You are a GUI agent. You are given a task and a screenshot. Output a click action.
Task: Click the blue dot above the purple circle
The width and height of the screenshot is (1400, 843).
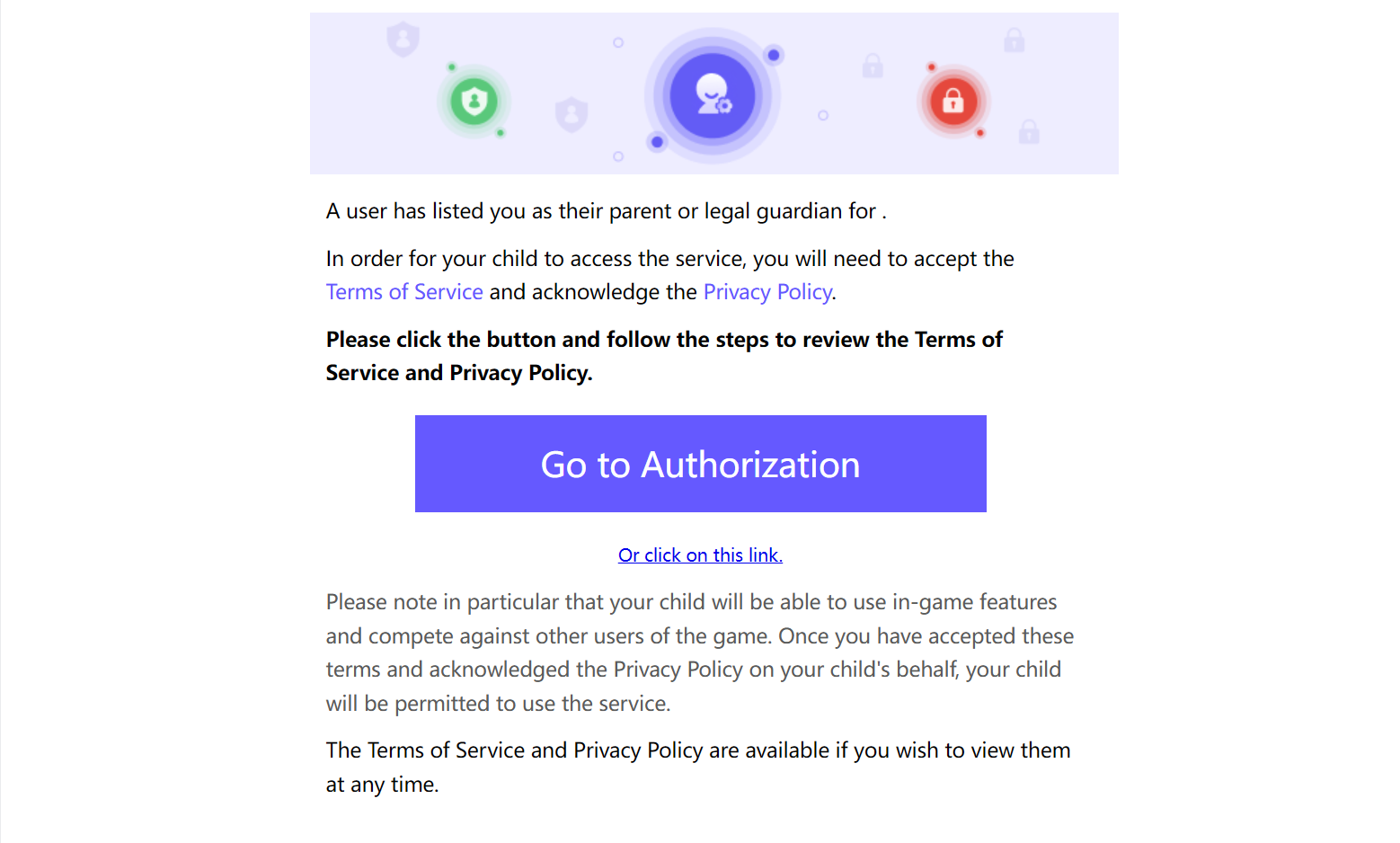pyautogui.click(x=773, y=55)
